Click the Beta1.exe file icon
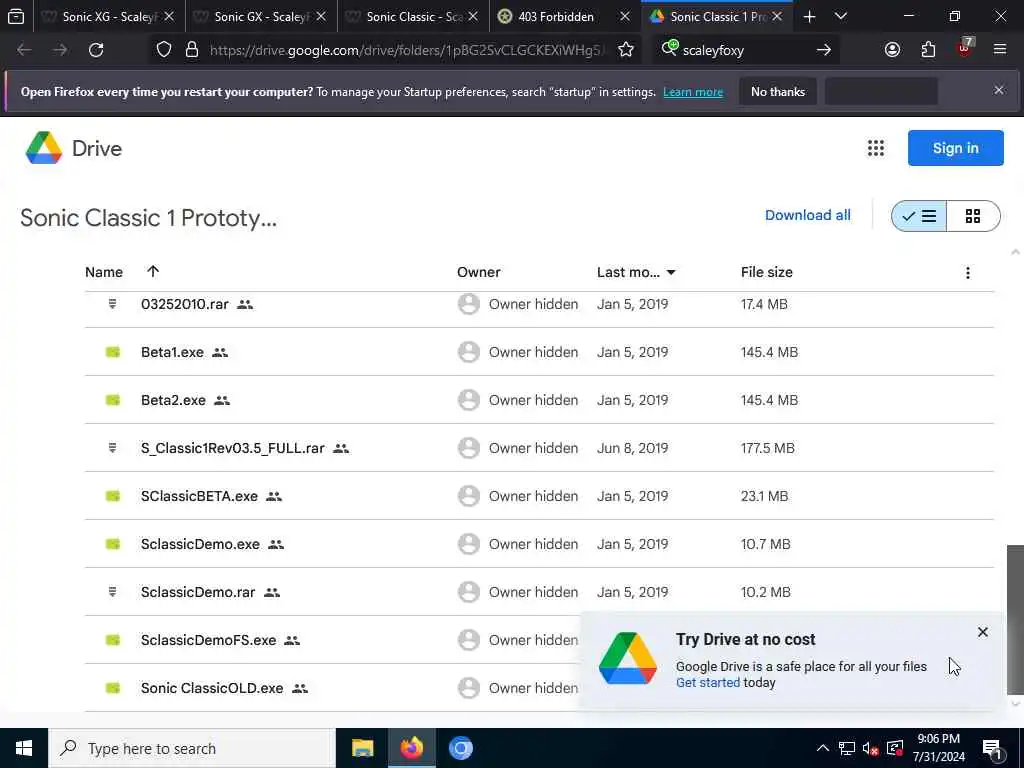 (x=113, y=352)
